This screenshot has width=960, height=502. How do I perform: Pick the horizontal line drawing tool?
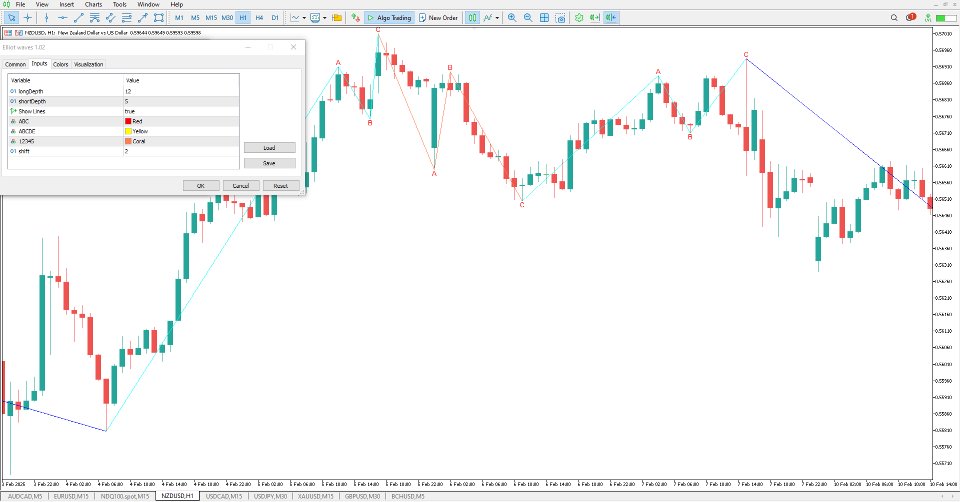(x=62, y=18)
